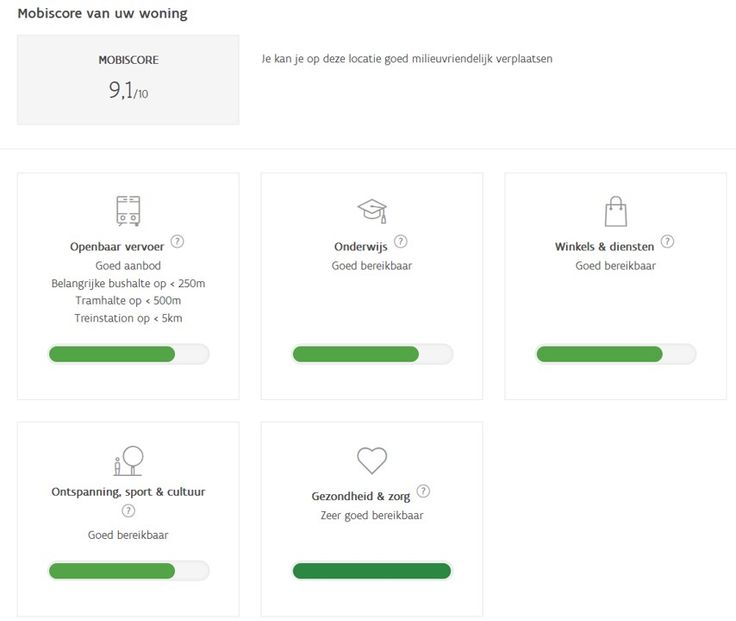Click the Gezondheid & zorg heading
The width and height of the screenshot is (736, 621).
coord(361,496)
